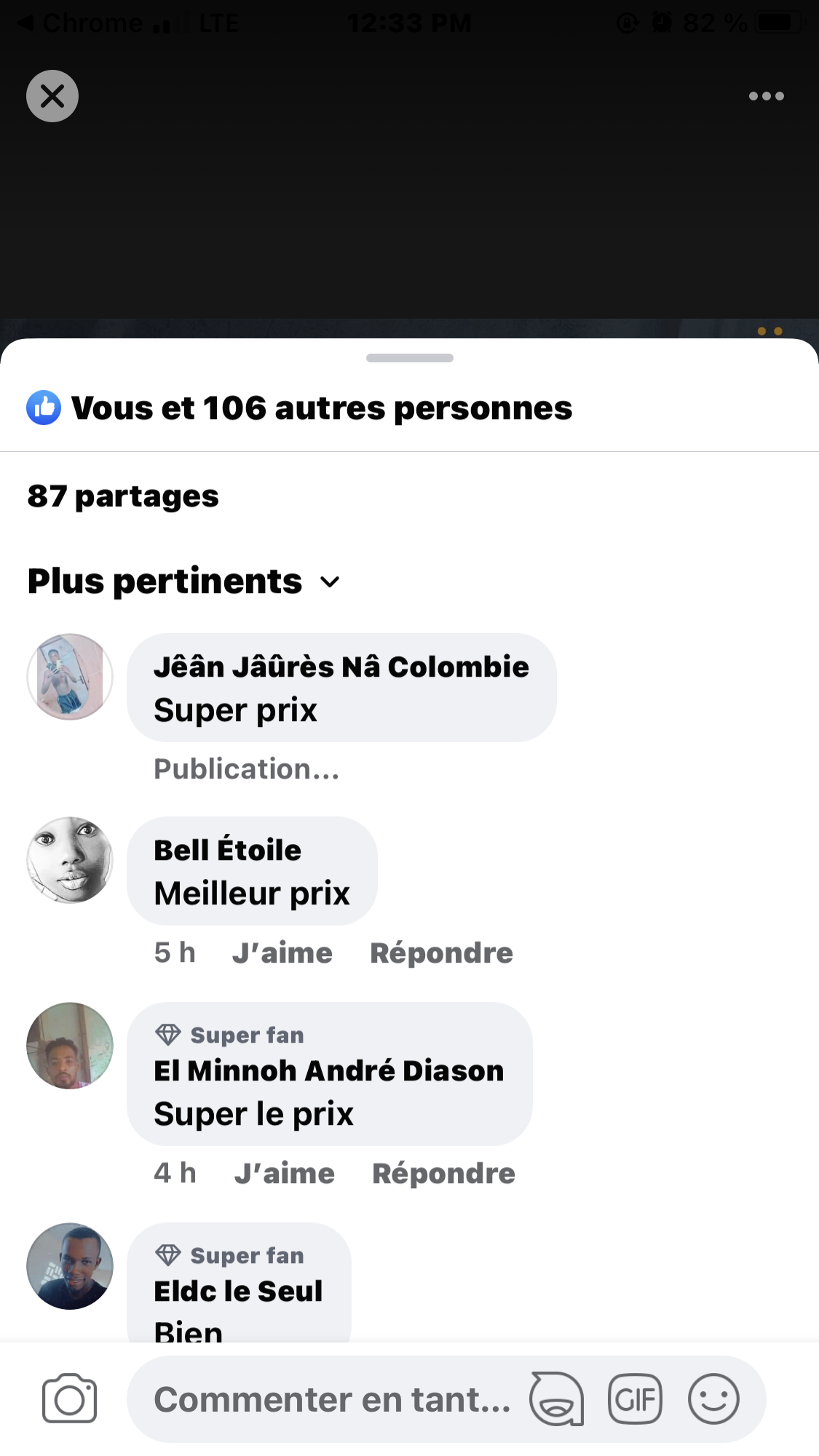View Vous et 106 autres personnes reactions
The height and width of the screenshot is (1456, 819).
(x=321, y=408)
